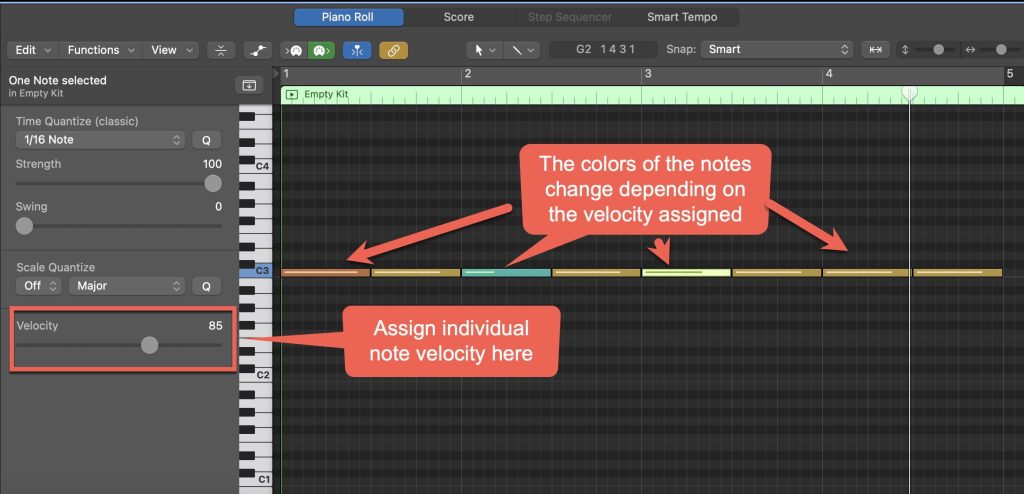Click the horizontal auto zoom icon
1024x494 pixels.
(876, 50)
